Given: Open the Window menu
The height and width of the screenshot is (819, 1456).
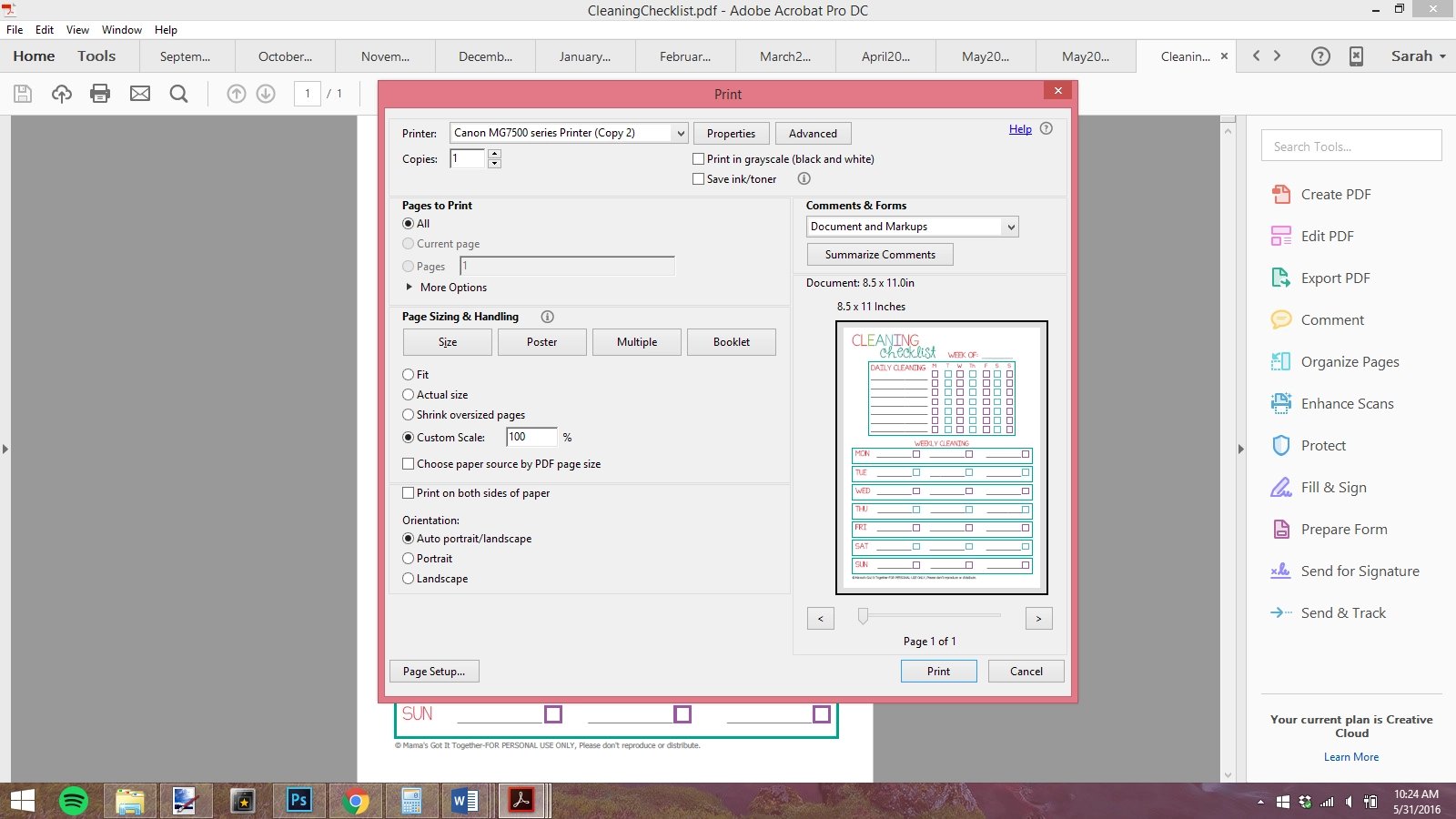Looking at the screenshot, I should click(x=121, y=29).
